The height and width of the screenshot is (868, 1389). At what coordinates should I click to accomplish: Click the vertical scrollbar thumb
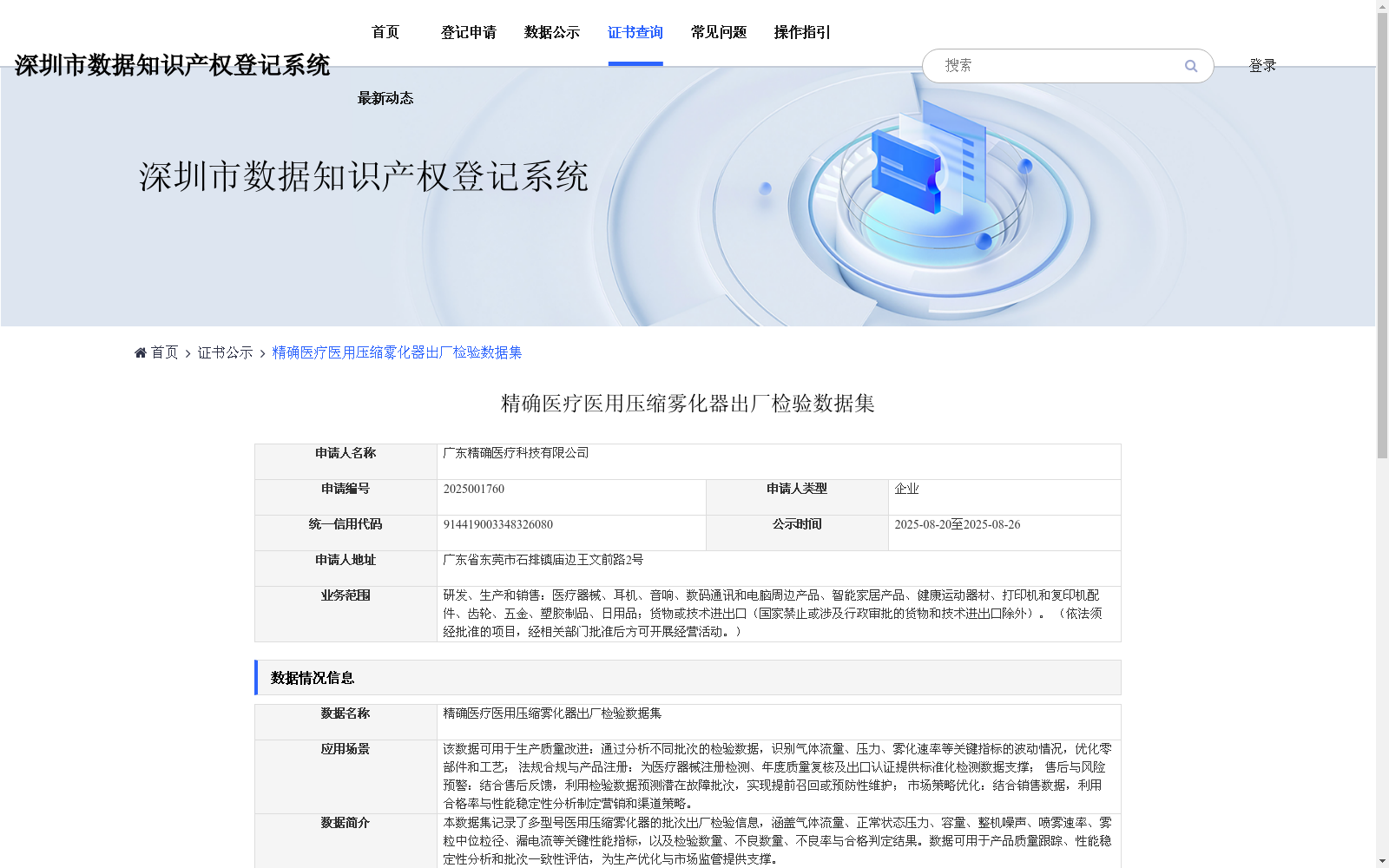click(x=1382, y=235)
